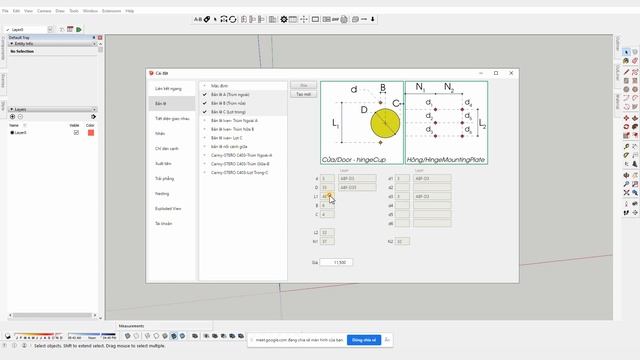
Task: Collapse the Layers panel
Action: [x=12, y=109]
